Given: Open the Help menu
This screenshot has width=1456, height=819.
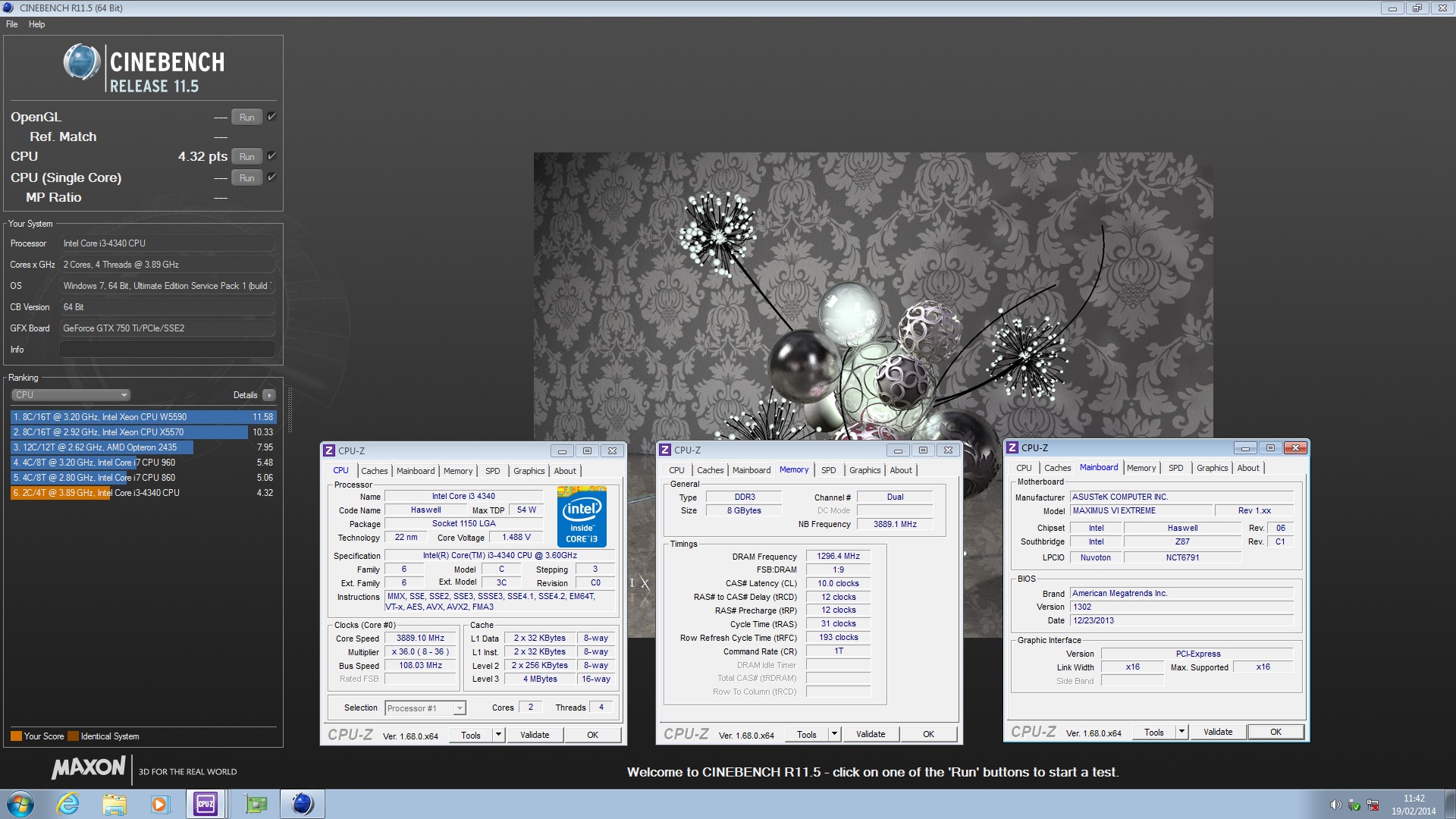Looking at the screenshot, I should click(37, 24).
